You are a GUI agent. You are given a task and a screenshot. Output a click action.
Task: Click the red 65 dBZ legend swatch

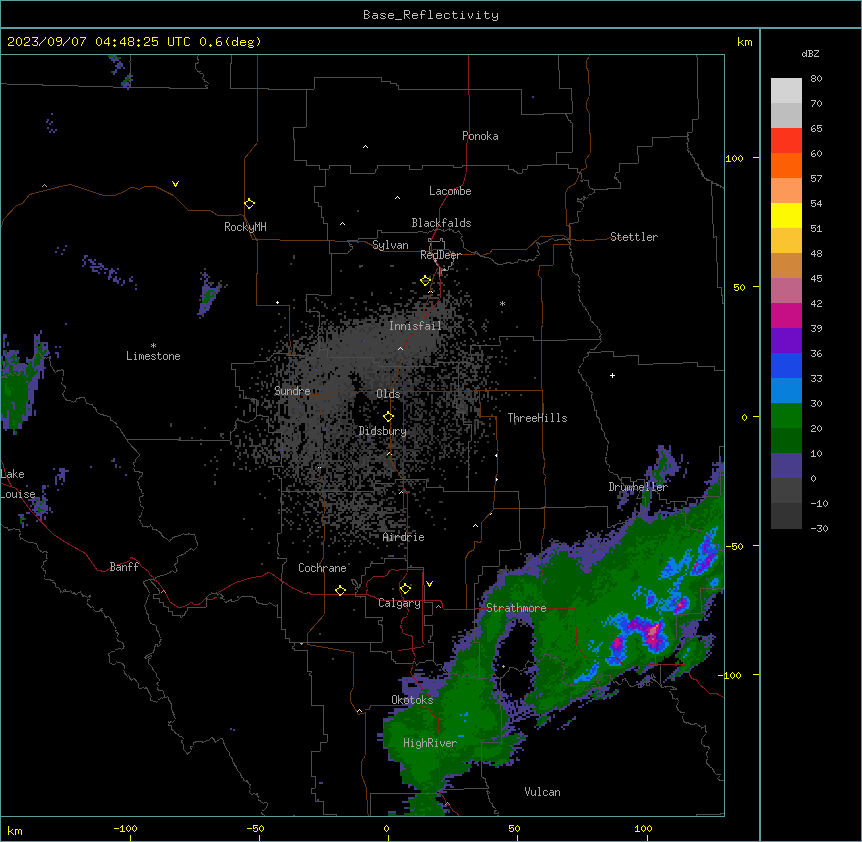tap(786, 141)
